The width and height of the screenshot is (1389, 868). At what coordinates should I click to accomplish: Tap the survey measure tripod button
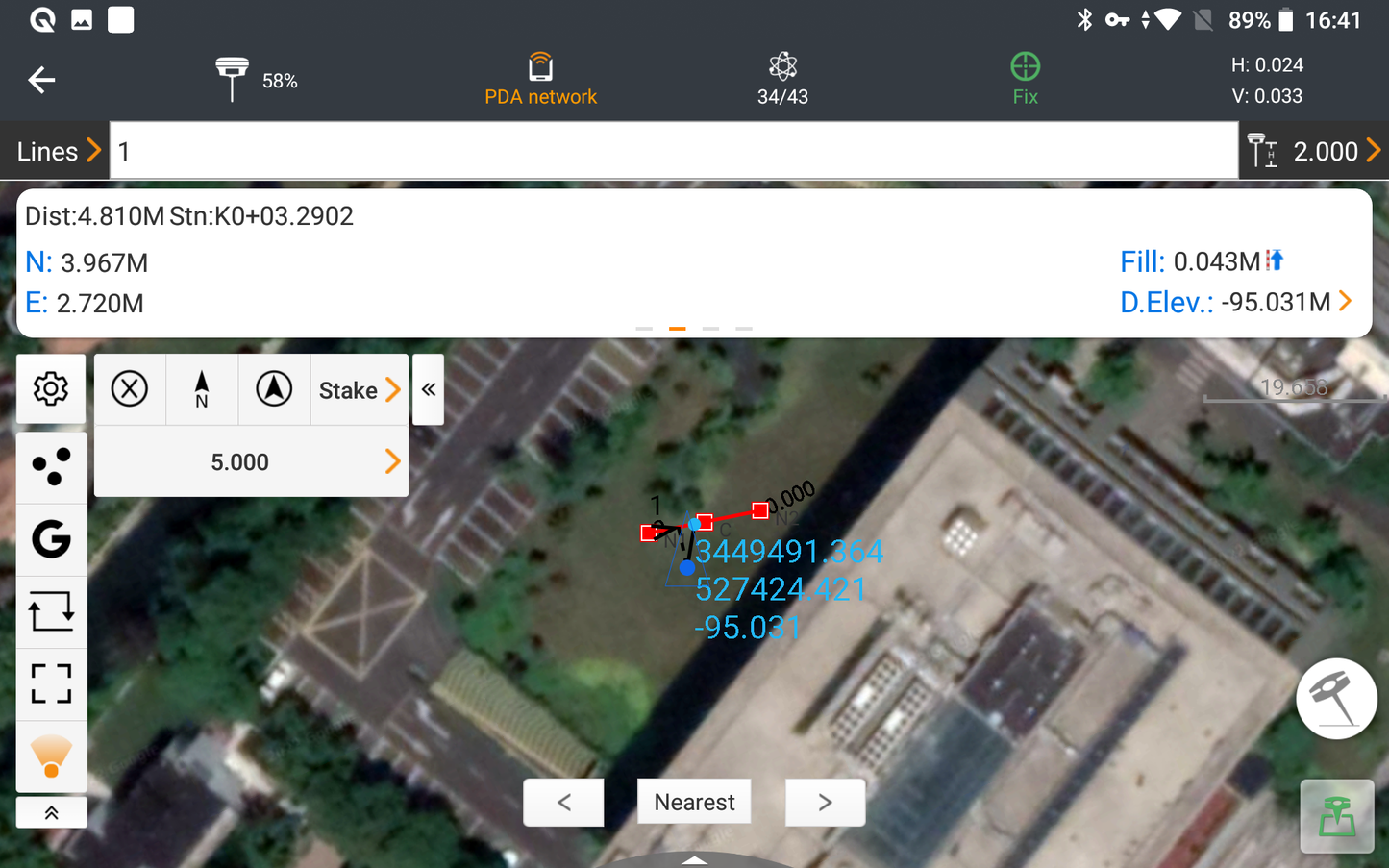click(x=1336, y=699)
